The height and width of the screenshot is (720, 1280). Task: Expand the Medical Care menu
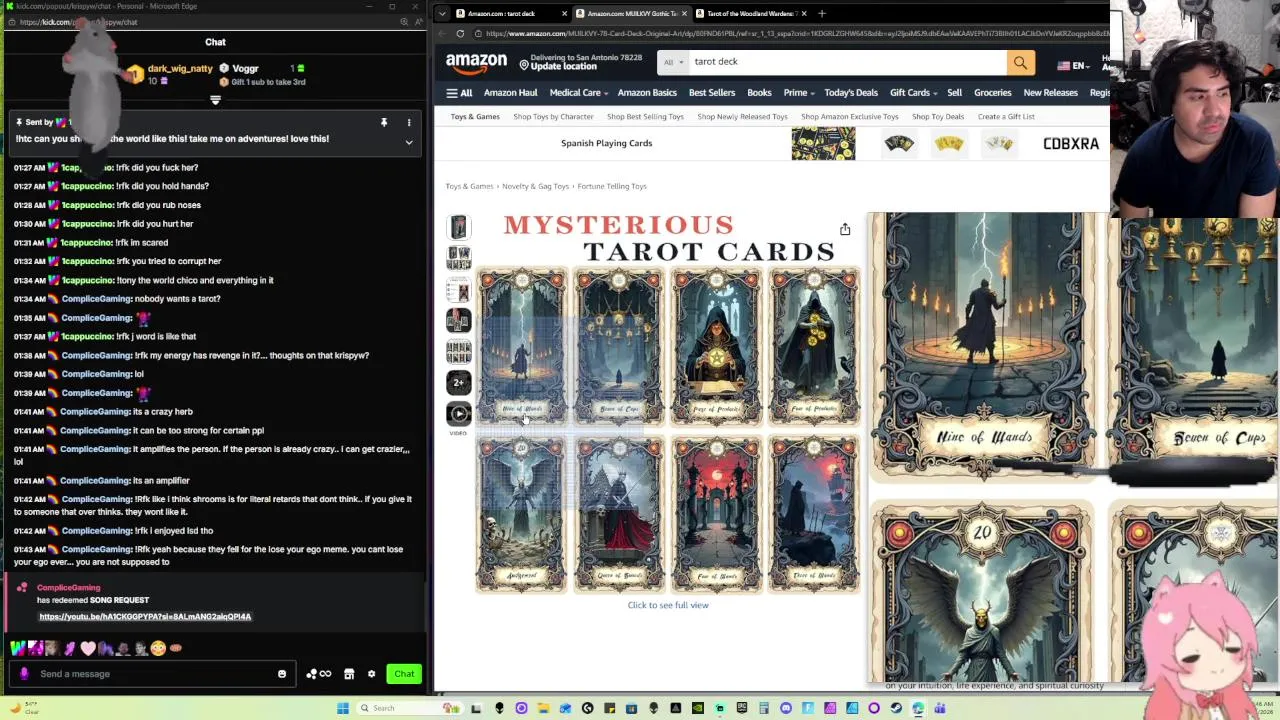(579, 93)
